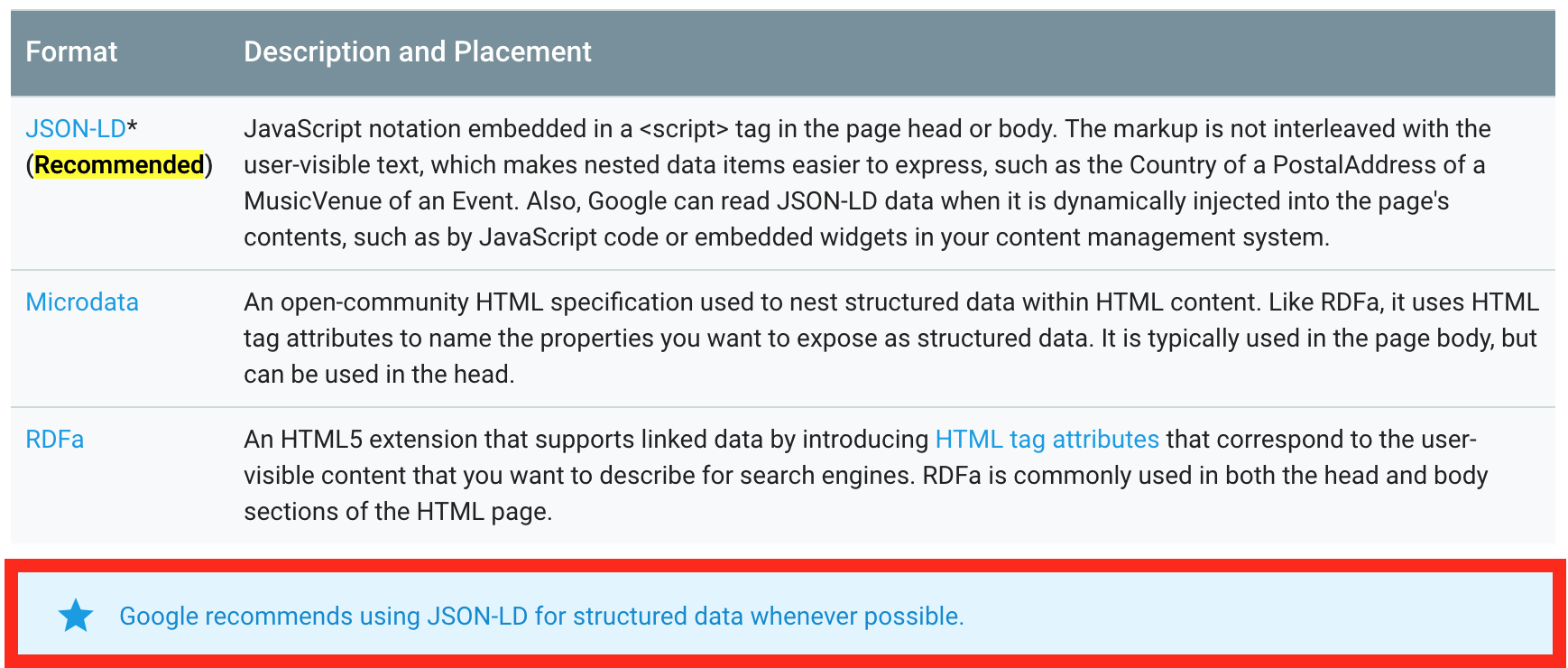The image size is (1568, 668).
Task: Click the word <script> in JSON-LD description
Action: tap(683, 128)
